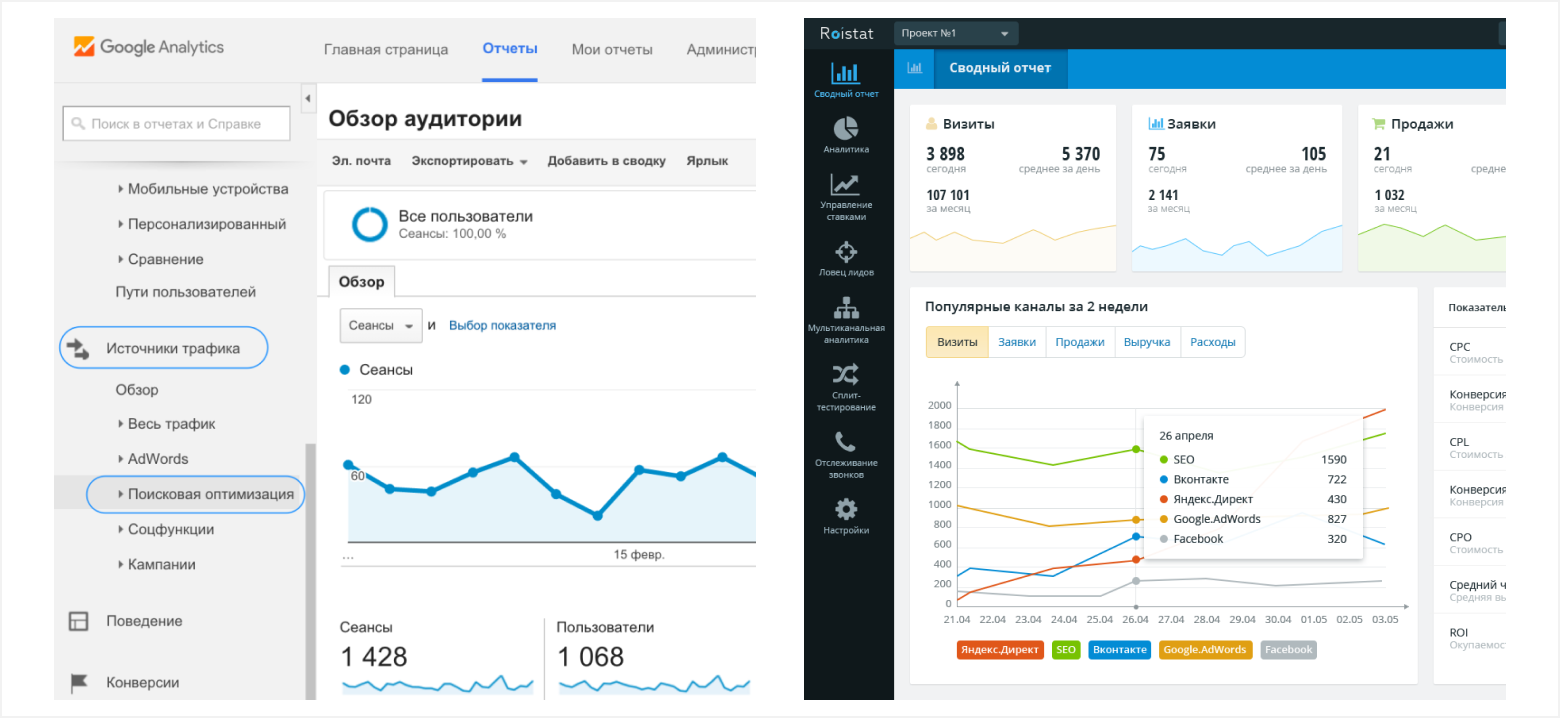
Task: Select the Мультиканальная аналитика hierarchy icon
Action: coord(846,307)
